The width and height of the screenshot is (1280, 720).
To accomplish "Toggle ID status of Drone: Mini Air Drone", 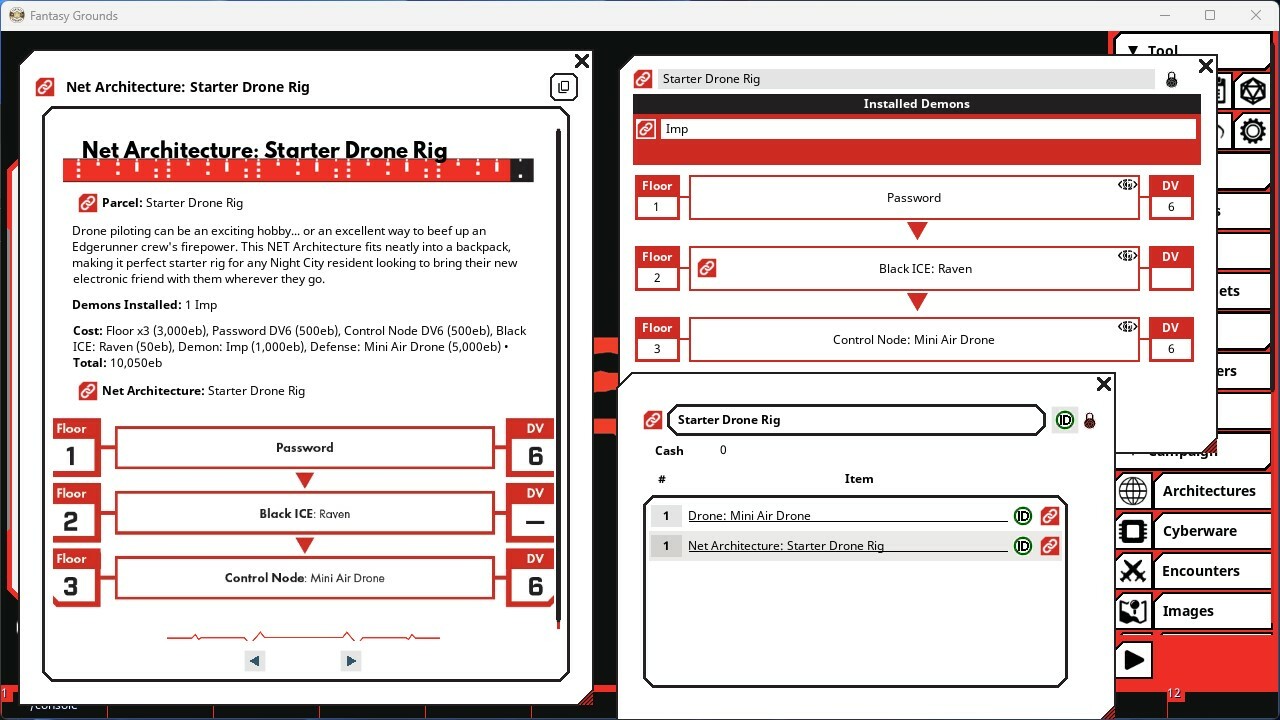I will click(x=1022, y=516).
